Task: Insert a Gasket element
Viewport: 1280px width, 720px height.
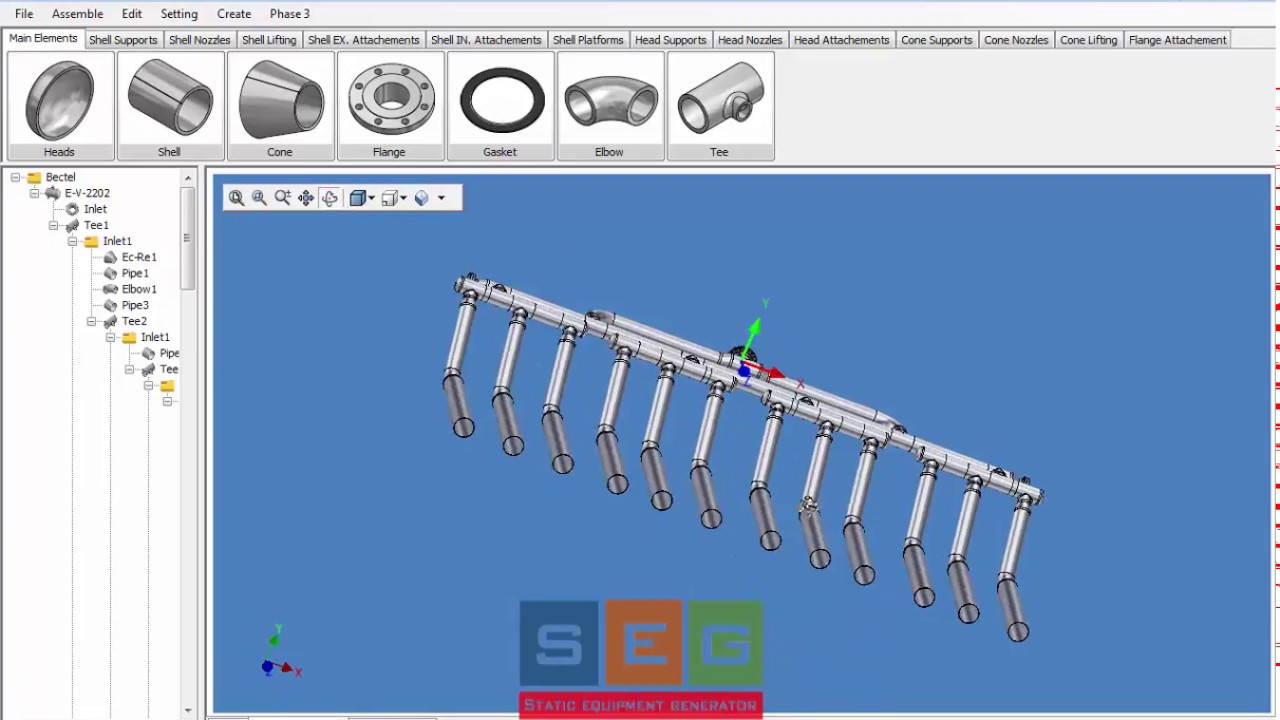Action: click(x=500, y=106)
